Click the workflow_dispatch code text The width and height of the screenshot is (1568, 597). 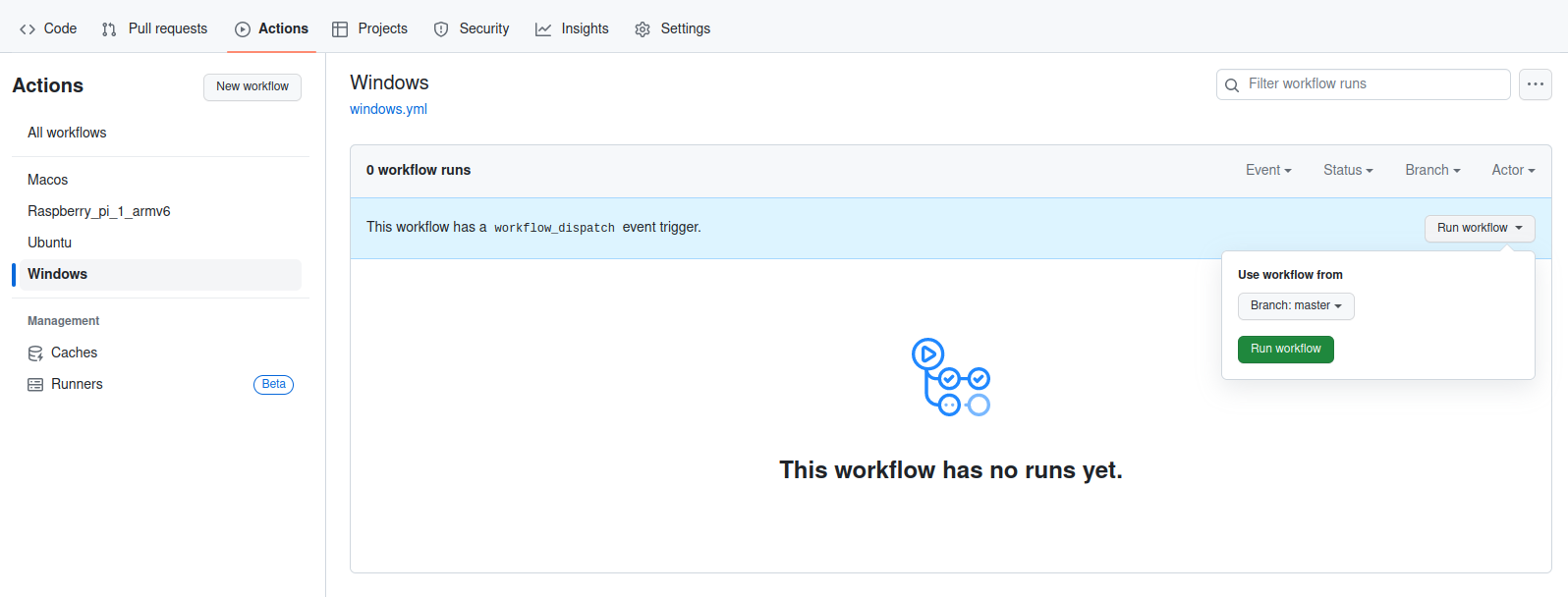pyautogui.click(x=554, y=228)
